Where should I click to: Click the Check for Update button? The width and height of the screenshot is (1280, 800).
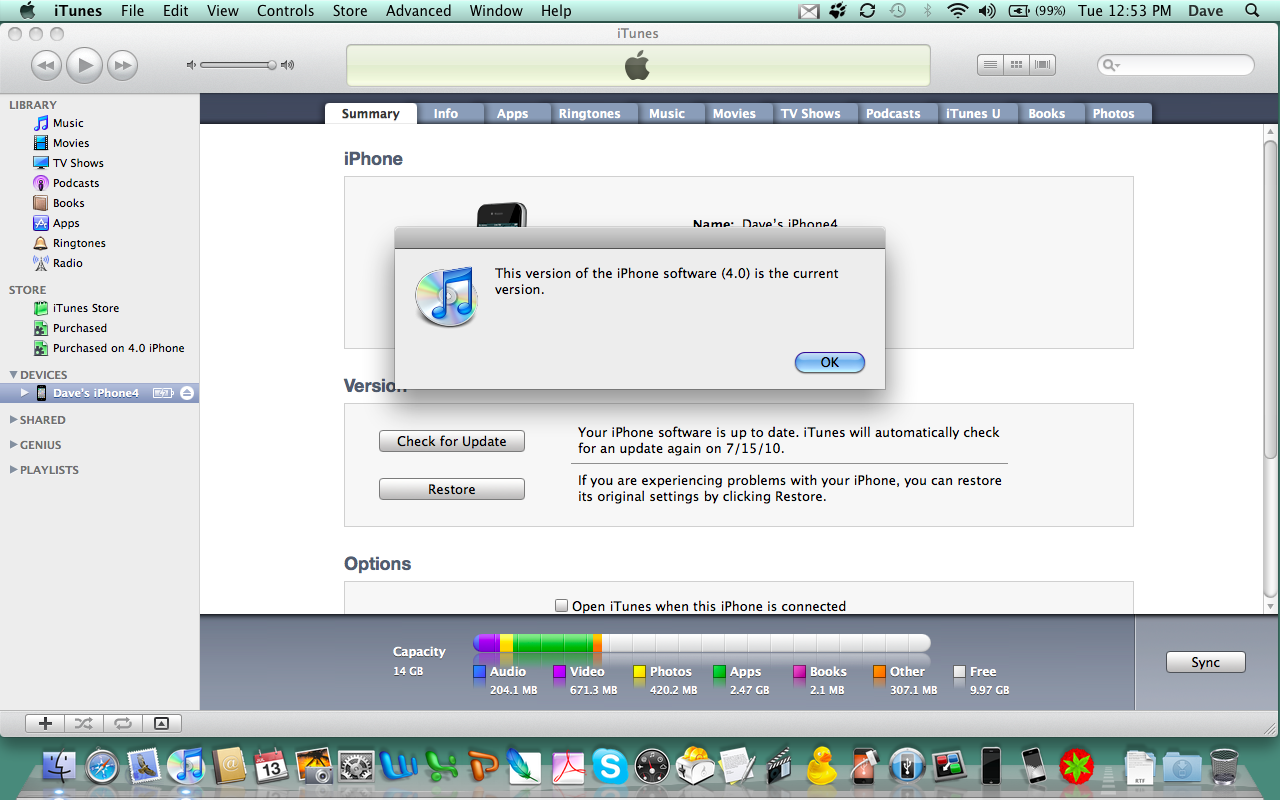452,441
